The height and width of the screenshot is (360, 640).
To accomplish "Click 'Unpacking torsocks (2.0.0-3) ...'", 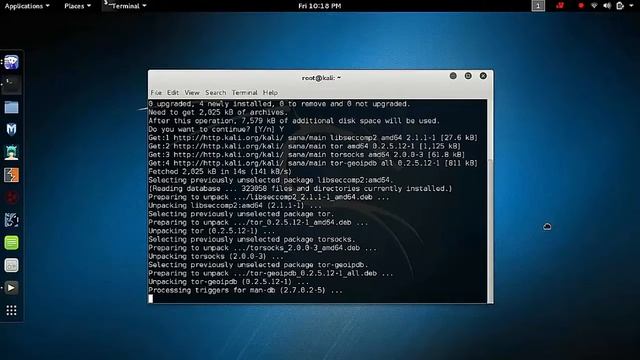I will (x=216, y=256).
